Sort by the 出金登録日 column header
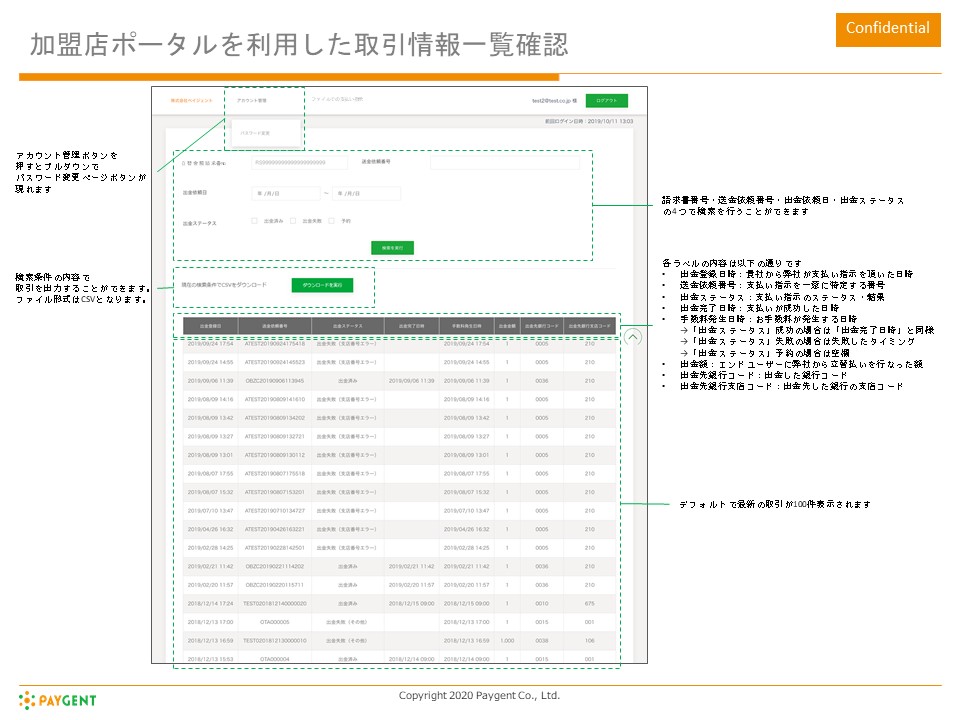960x720 pixels. pos(210,325)
